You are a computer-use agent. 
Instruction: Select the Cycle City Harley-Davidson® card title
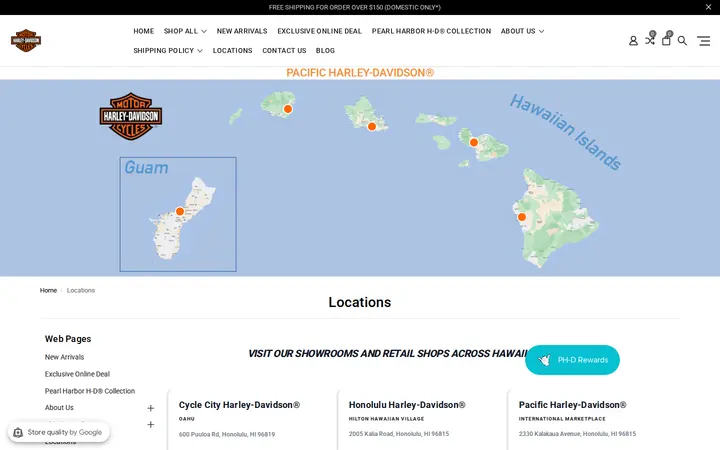[x=239, y=405]
